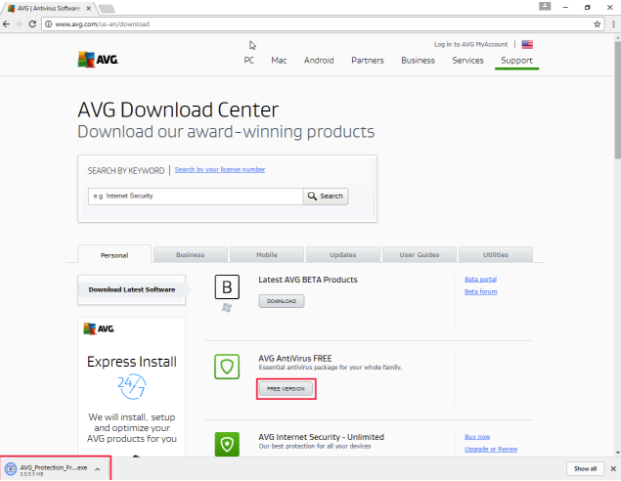Click the 24/7 Express Install icon
The width and height of the screenshot is (621, 481).
132,386
